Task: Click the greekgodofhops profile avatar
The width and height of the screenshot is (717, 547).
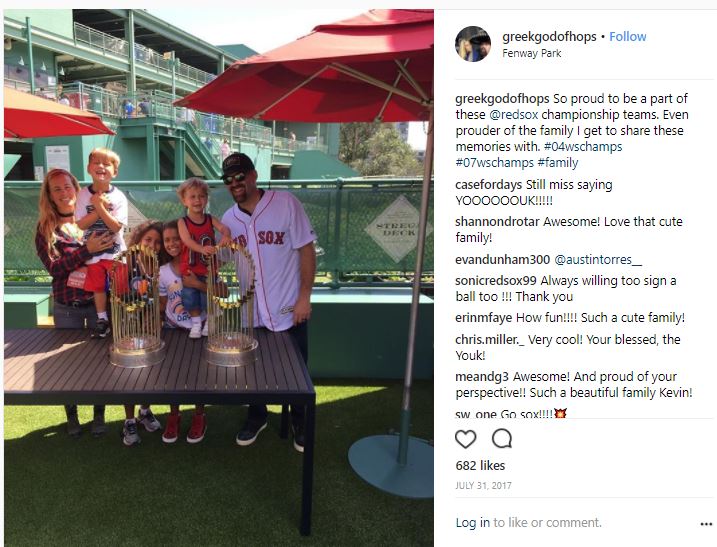Action: click(x=473, y=44)
